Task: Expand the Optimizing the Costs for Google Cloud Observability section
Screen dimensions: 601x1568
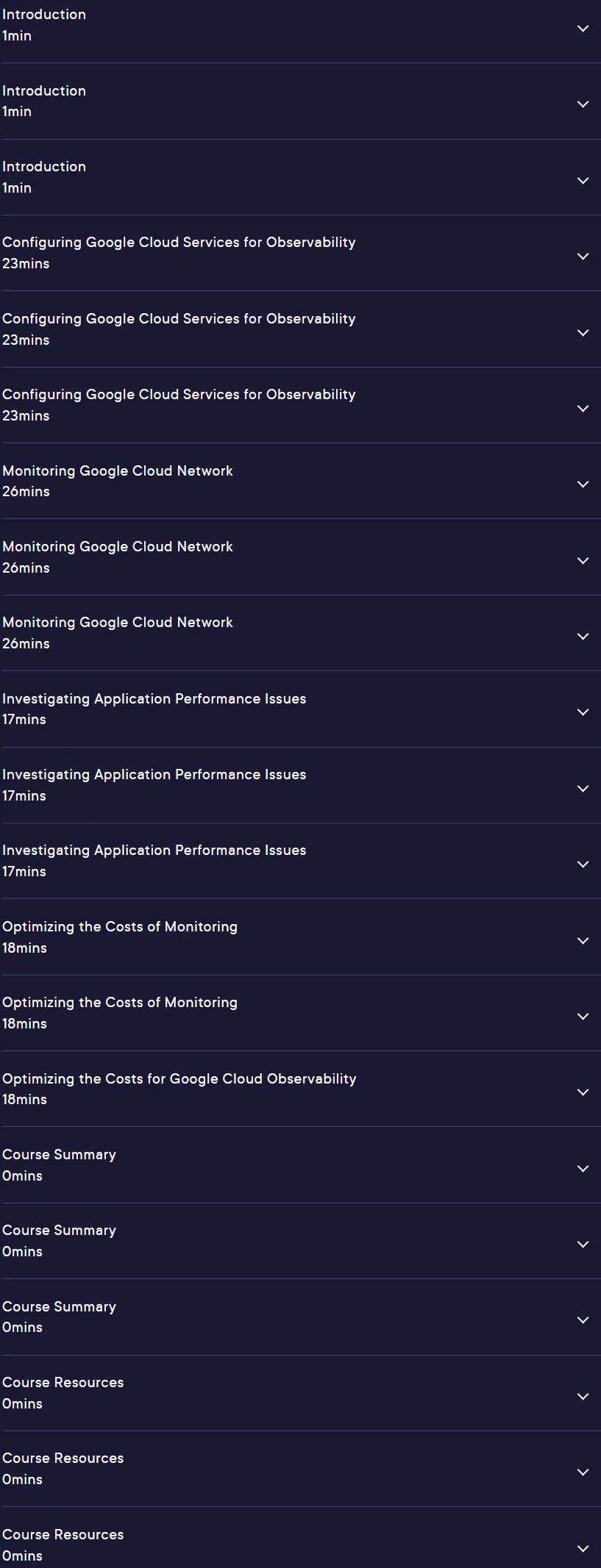Action: 300,1089
